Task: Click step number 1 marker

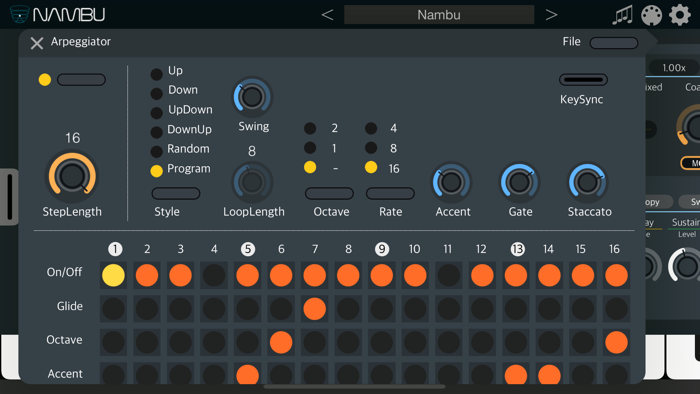Action: pyautogui.click(x=115, y=249)
